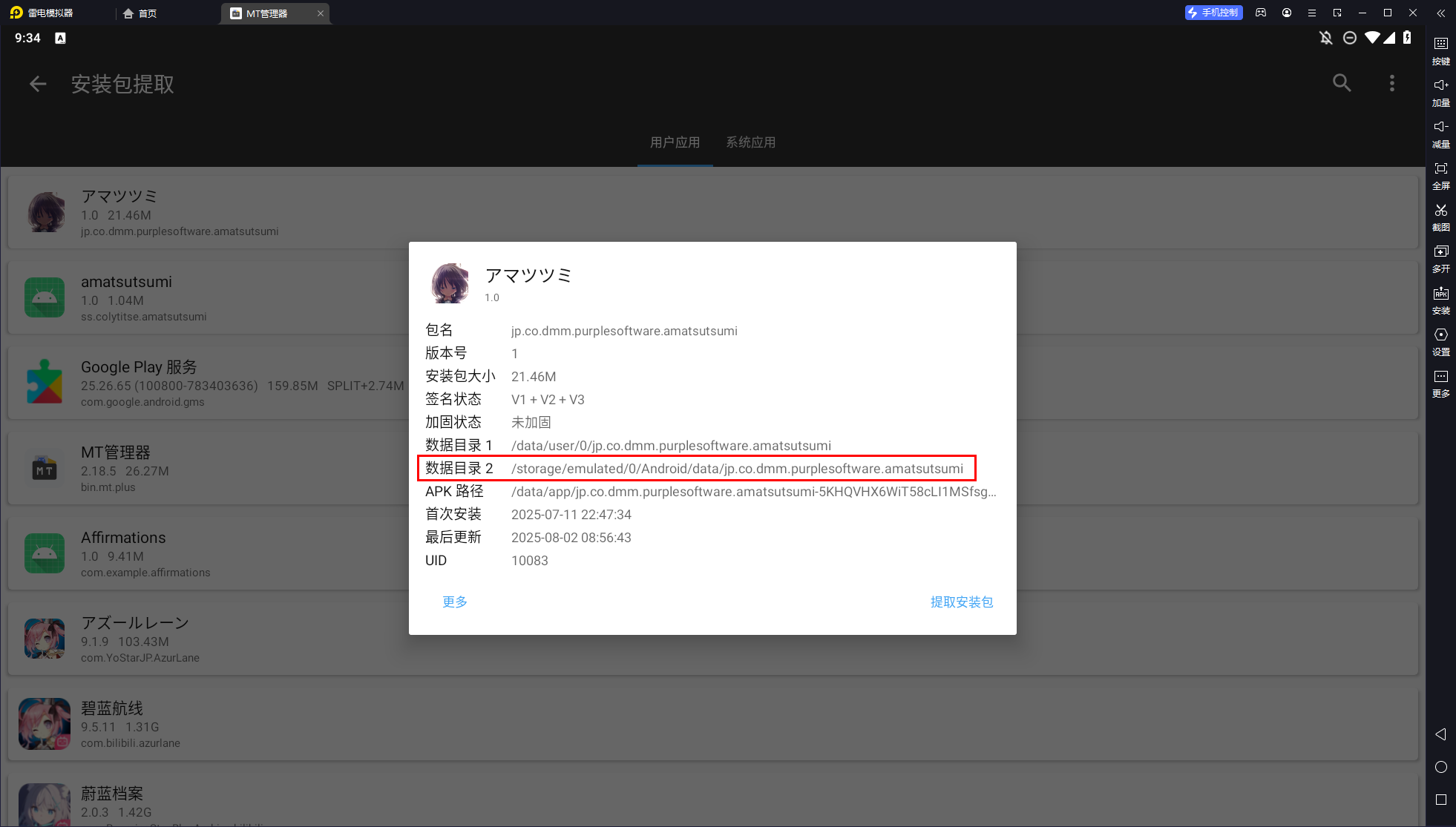Select the 数据目录 2 path row
Screen dimensions: 1456x827
click(x=696, y=468)
